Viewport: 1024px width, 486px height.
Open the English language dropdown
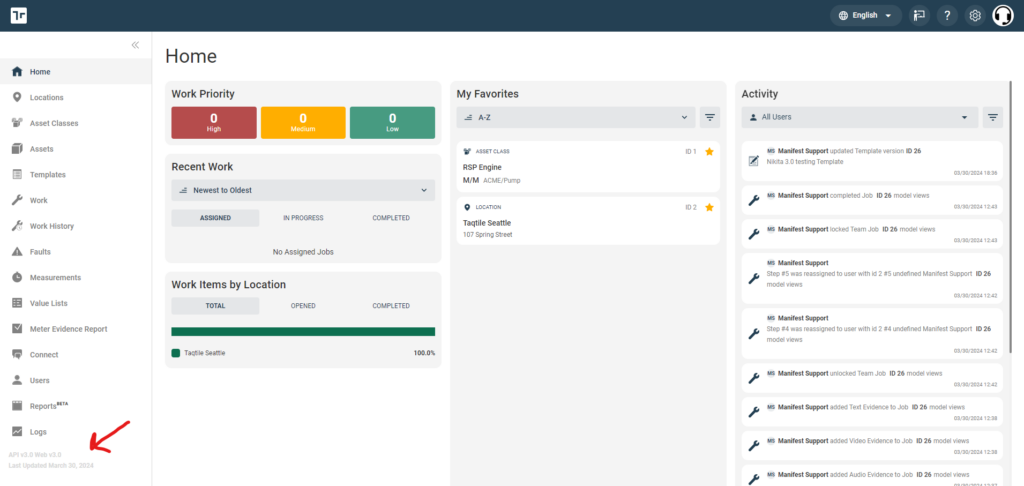866,15
